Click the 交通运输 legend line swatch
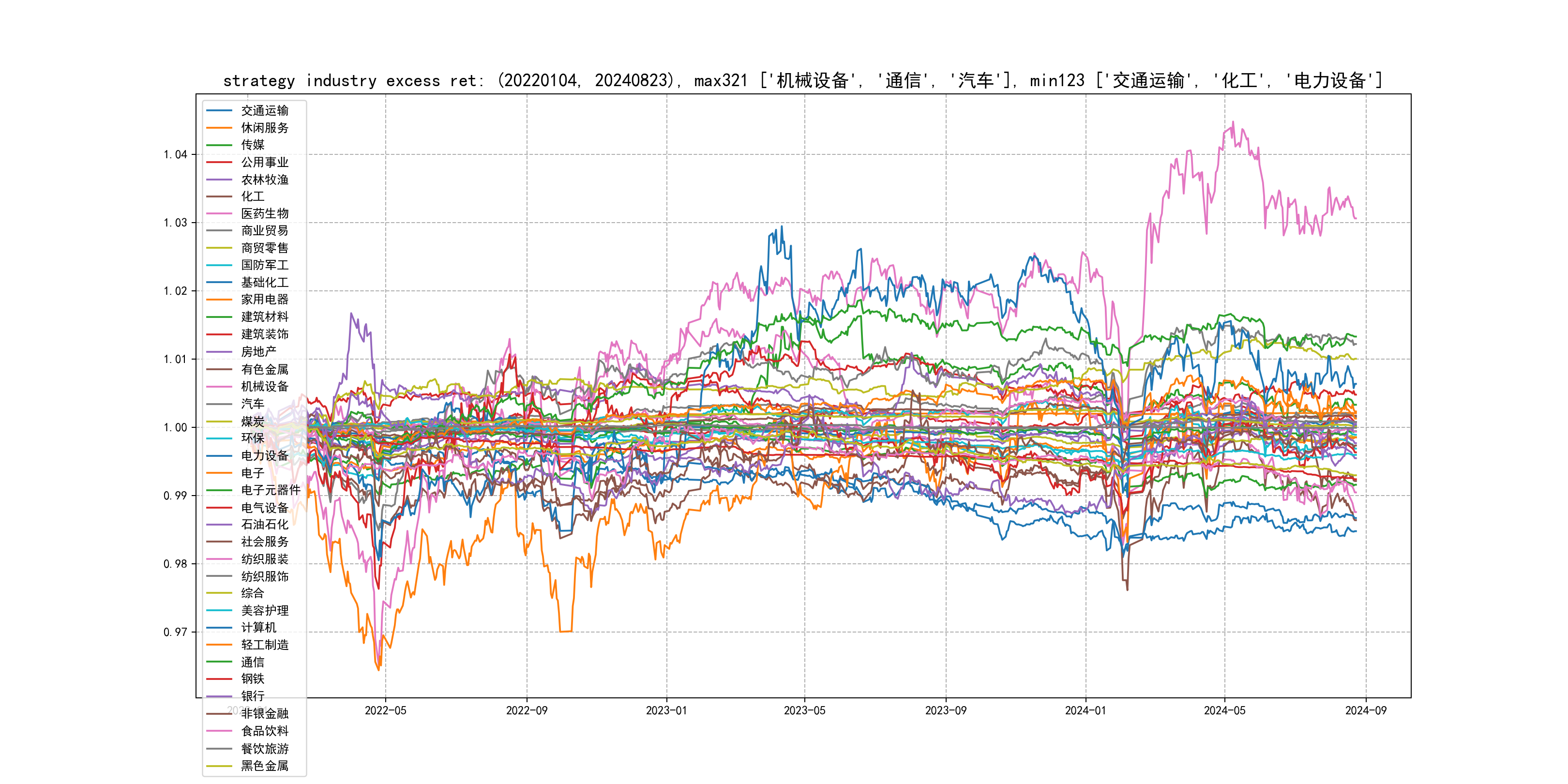 [219, 111]
